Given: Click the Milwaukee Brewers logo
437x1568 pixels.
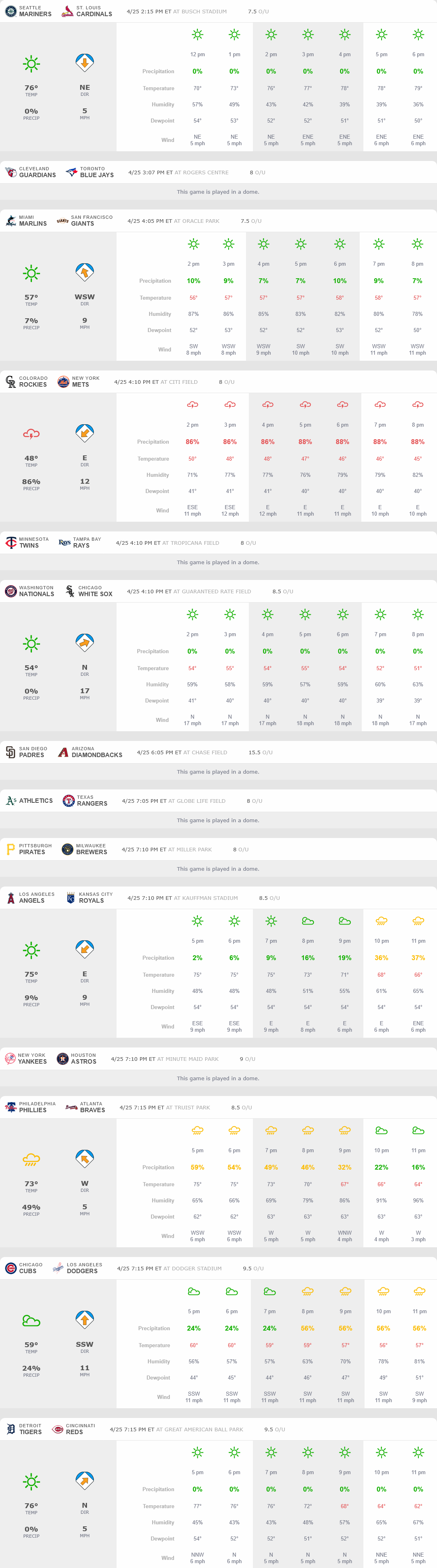Looking at the screenshot, I should pyautogui.click(x=68, y=849).
